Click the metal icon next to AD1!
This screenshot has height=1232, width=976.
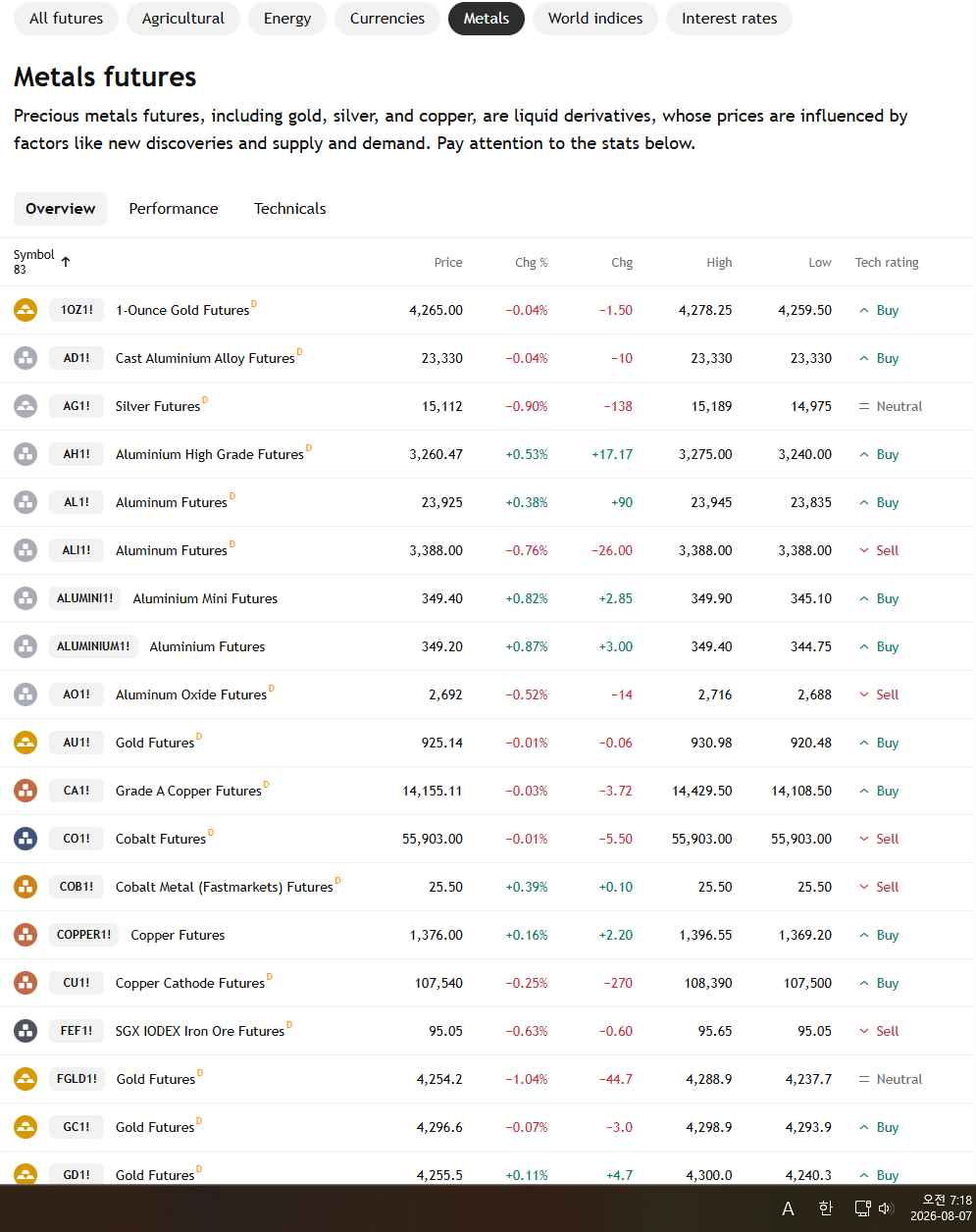click(26, 358)
